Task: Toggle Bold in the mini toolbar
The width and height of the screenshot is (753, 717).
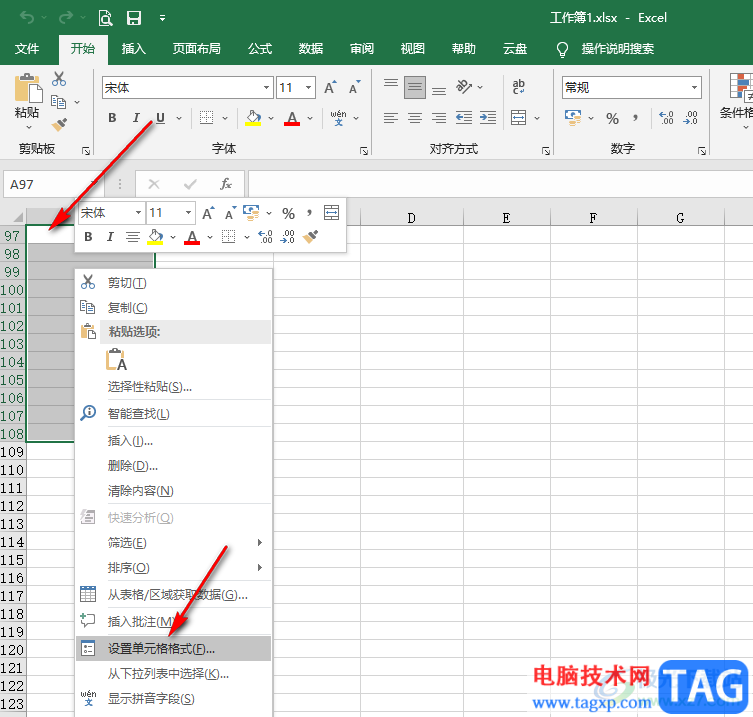Action: pyautogui.click(x=88, y=237)
